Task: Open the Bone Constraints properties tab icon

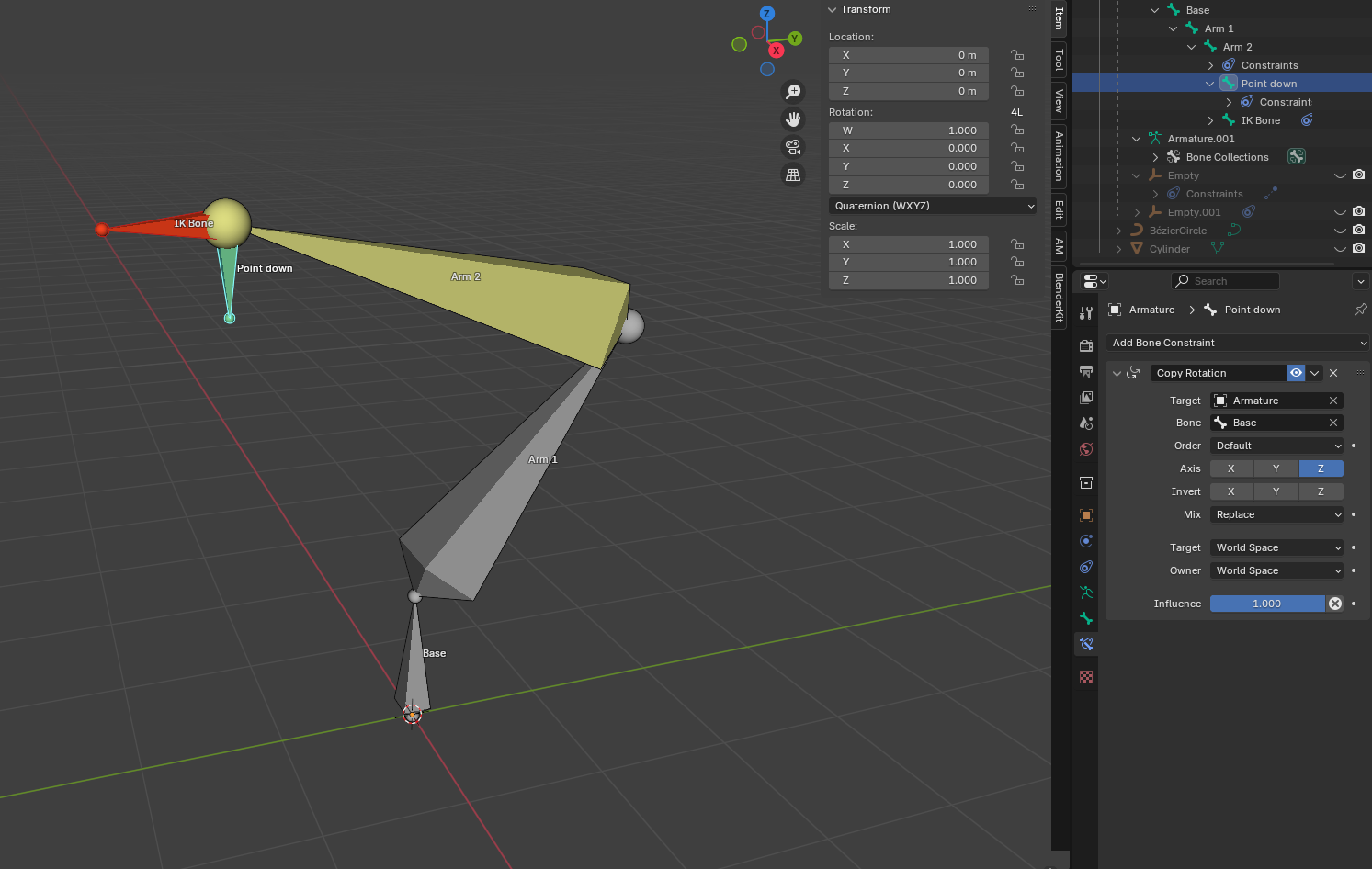Action: pos(1086,644)
